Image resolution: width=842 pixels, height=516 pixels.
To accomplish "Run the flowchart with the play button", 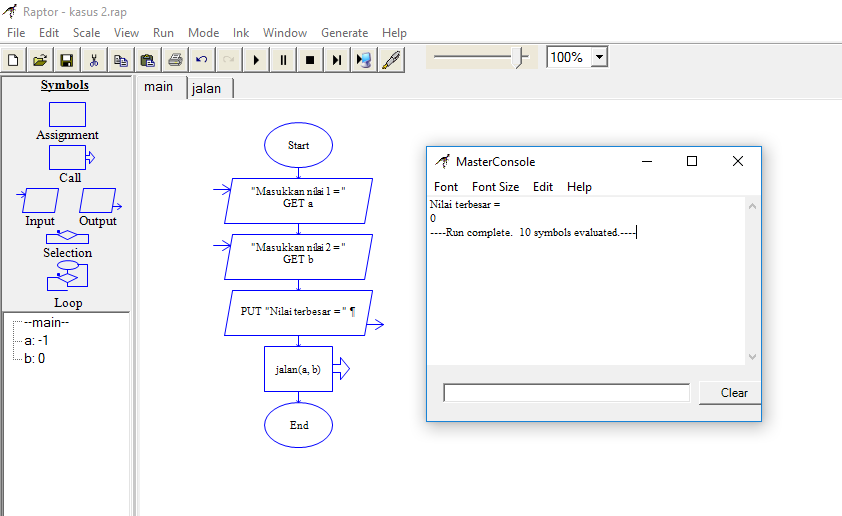I will [256, 60].
